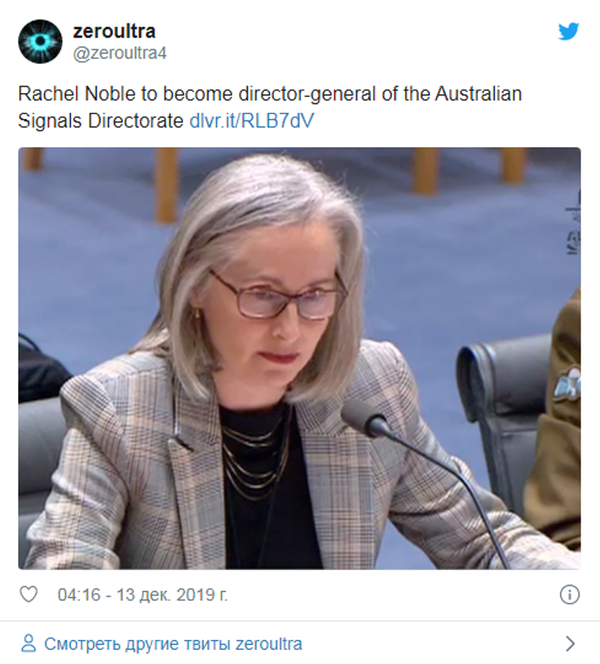Click the phrase 'director-general' in tweet
Screen dimensions: 600x664
[307, 94]
